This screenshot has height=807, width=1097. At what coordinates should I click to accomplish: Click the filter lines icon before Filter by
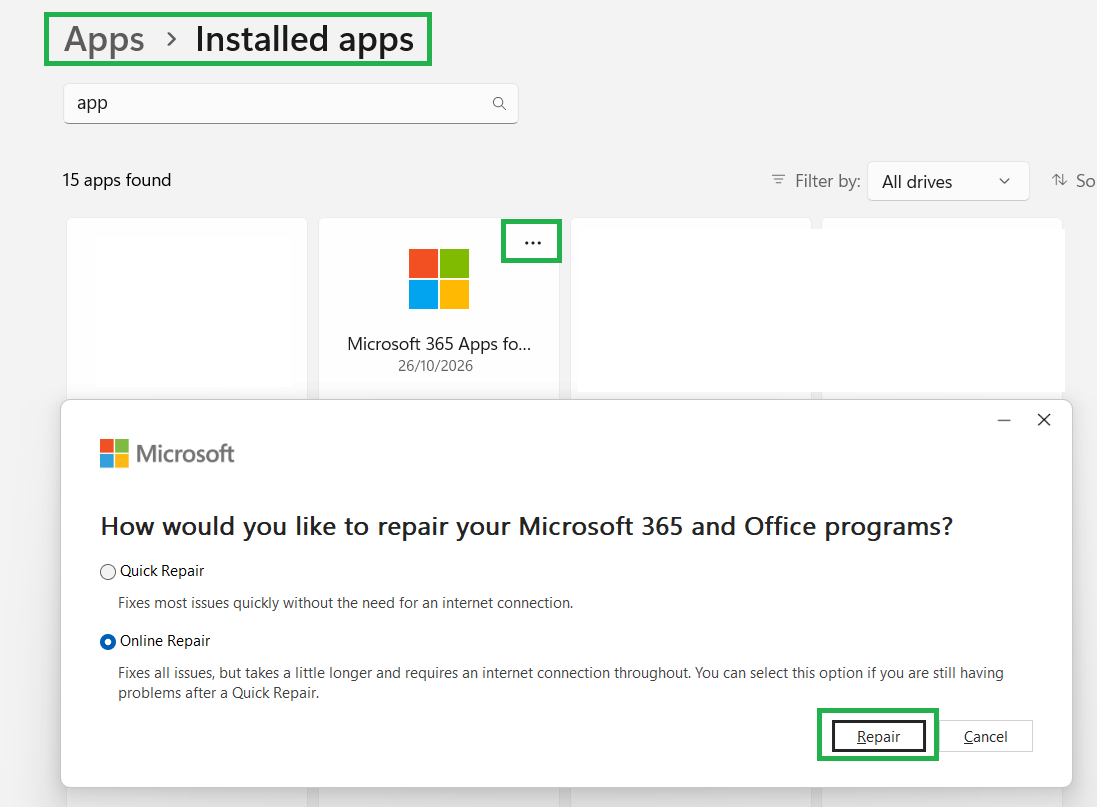click(x=778, y=180)
